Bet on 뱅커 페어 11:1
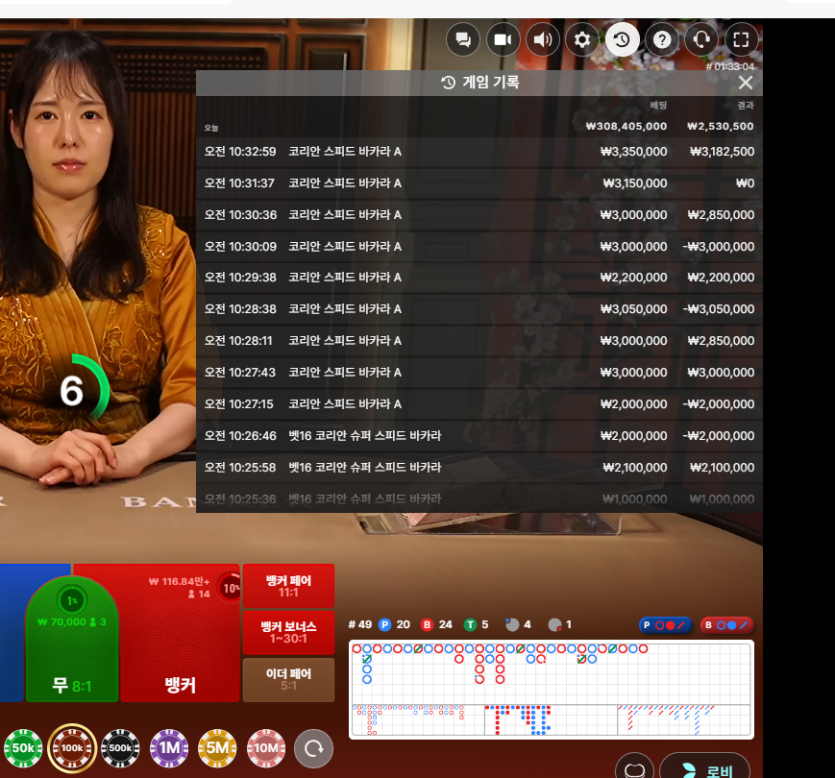The width and height of the screenshot is (835, 778). tap(289, 586)
